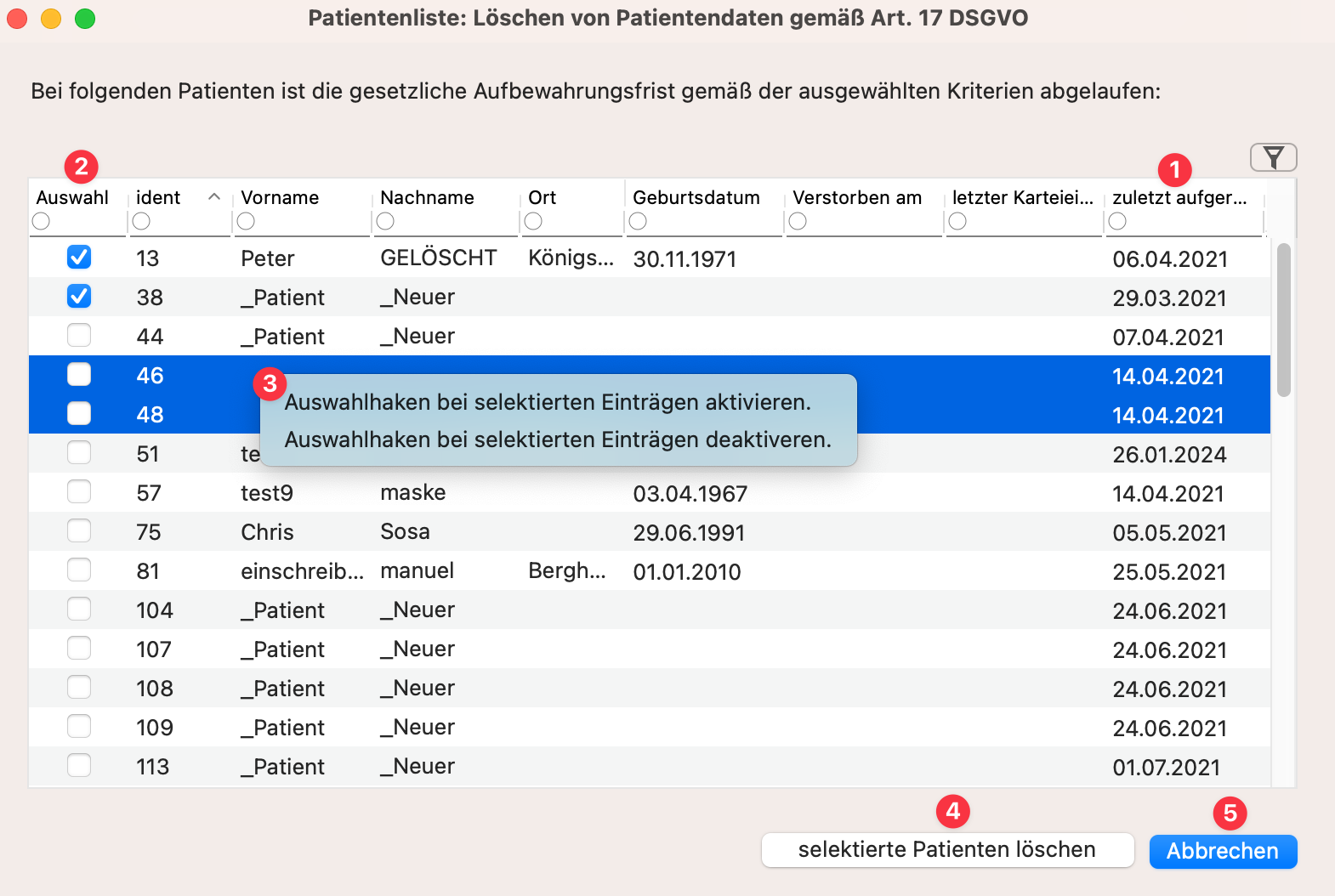Check the checkbox for ident 46
1335x896 pixels.
[79, 374]
